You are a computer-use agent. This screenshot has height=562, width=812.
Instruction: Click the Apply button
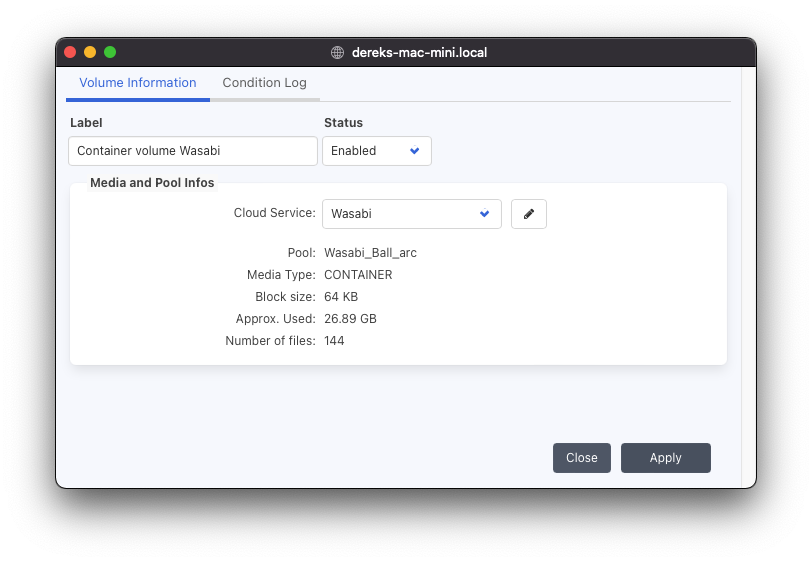coord(665,458)
